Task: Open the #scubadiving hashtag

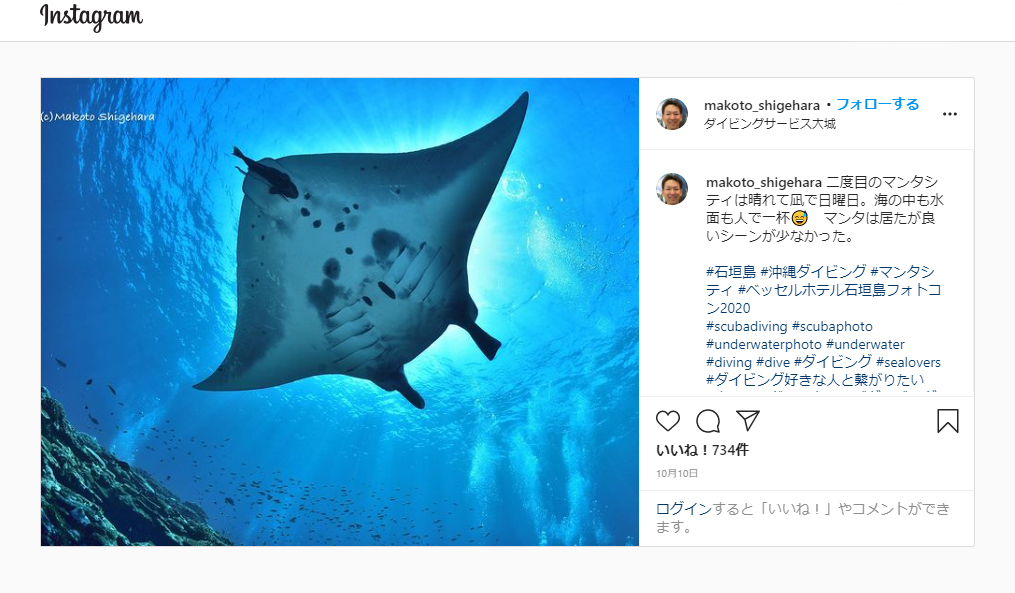Action: point(747,326)
